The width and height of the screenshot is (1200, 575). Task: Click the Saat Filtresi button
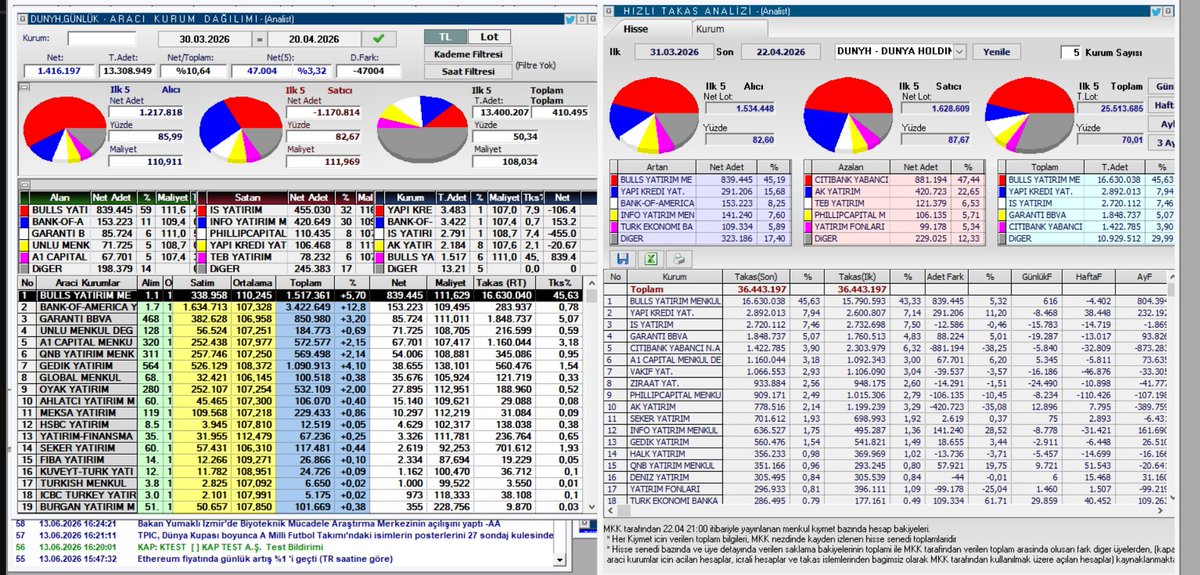tap(469, 72)
